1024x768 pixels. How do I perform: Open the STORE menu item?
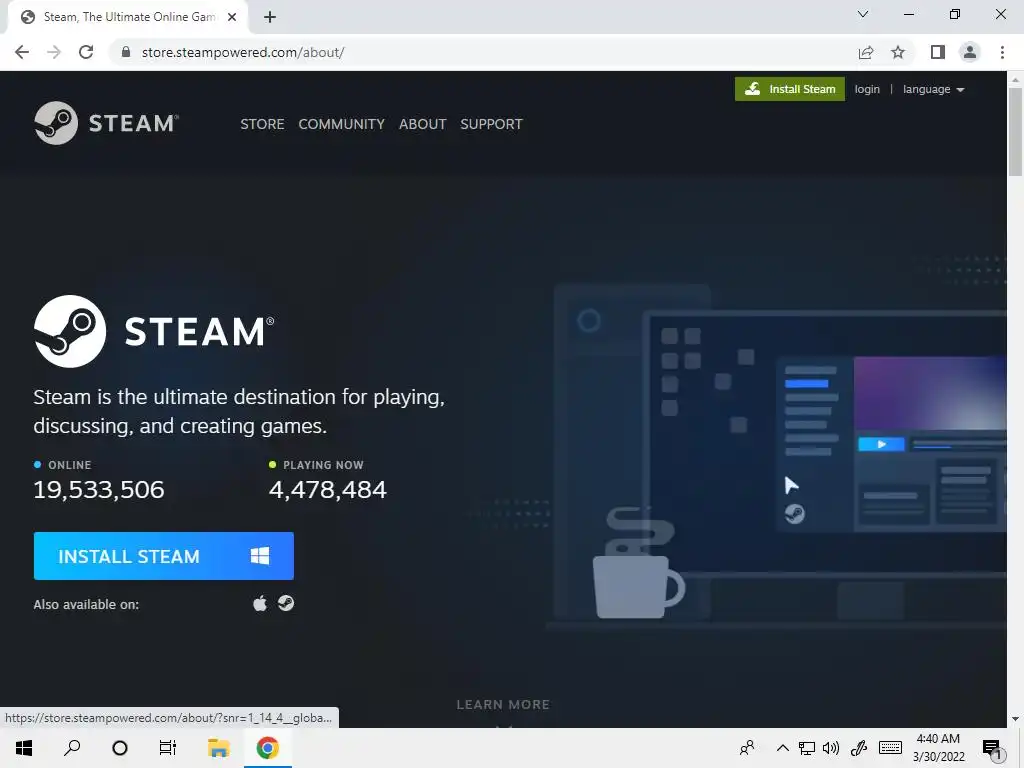pyautogui.click(x=262, y=124)
